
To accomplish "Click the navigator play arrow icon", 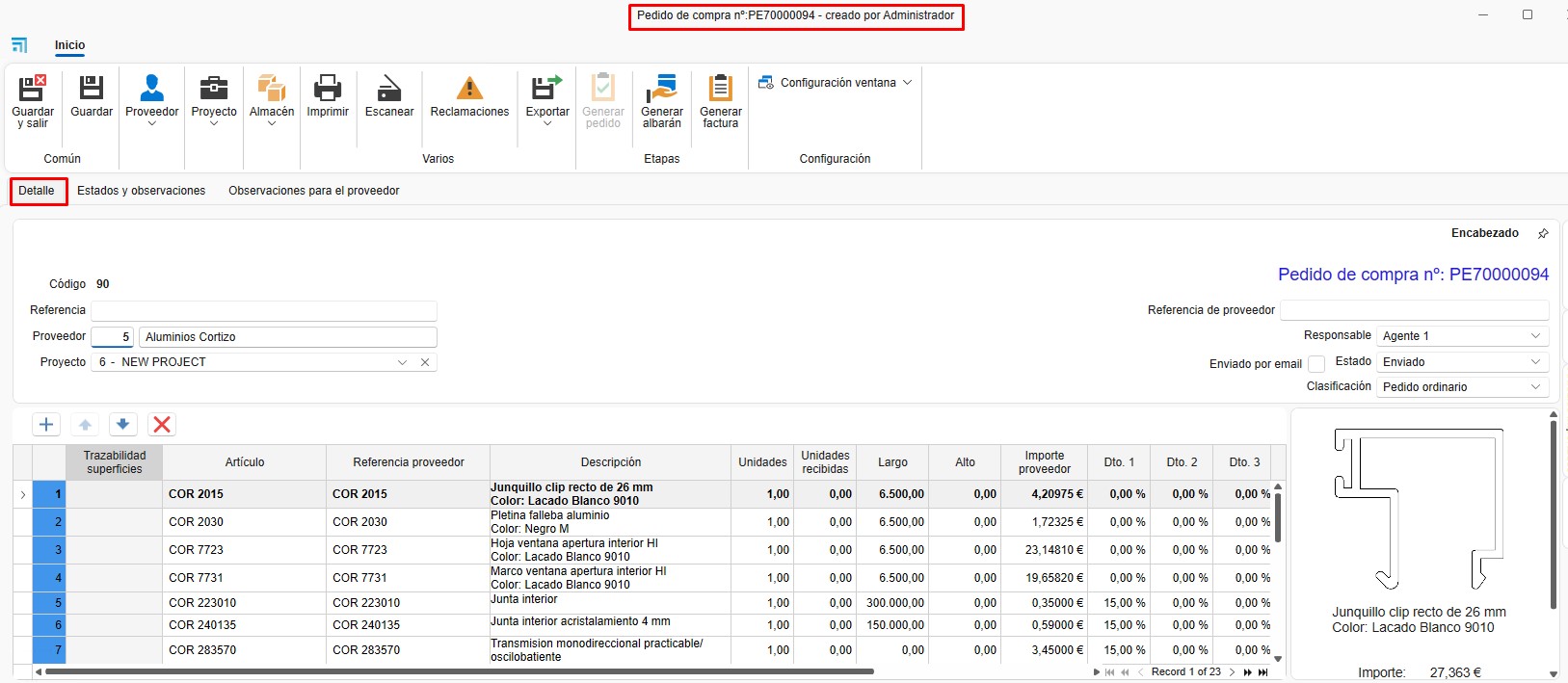I will pos(1097,672).
